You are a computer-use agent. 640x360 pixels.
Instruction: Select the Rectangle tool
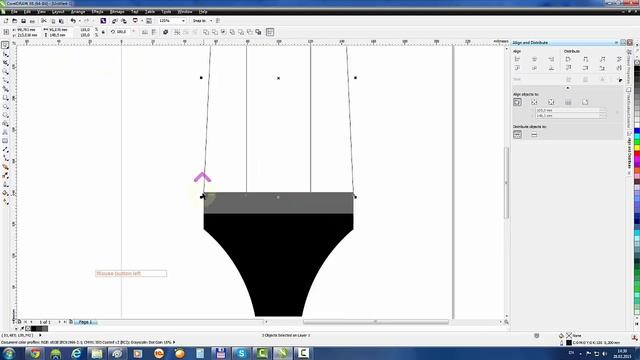[x=5, y=98]
